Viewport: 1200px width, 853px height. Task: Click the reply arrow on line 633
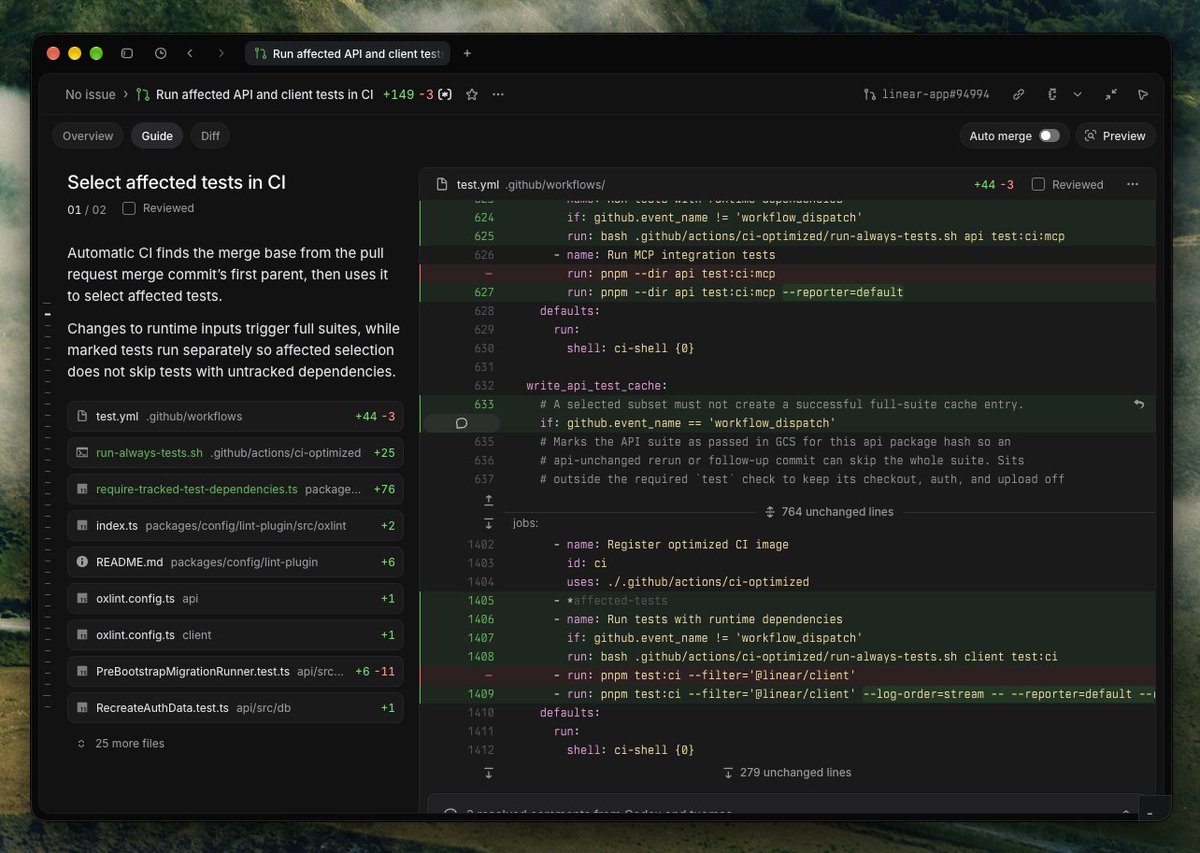point(1139,404)
